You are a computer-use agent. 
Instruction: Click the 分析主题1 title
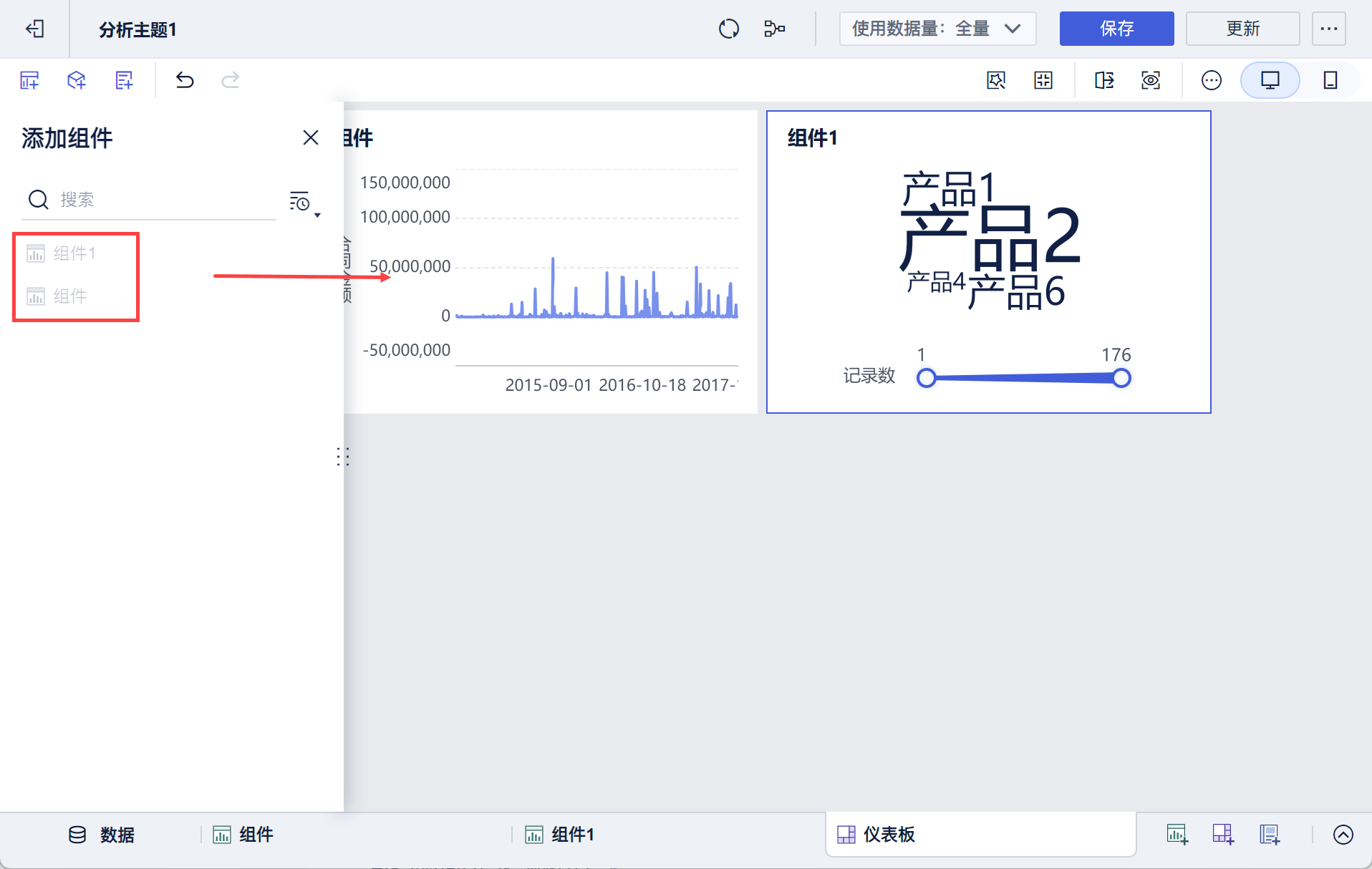point(137,29)
